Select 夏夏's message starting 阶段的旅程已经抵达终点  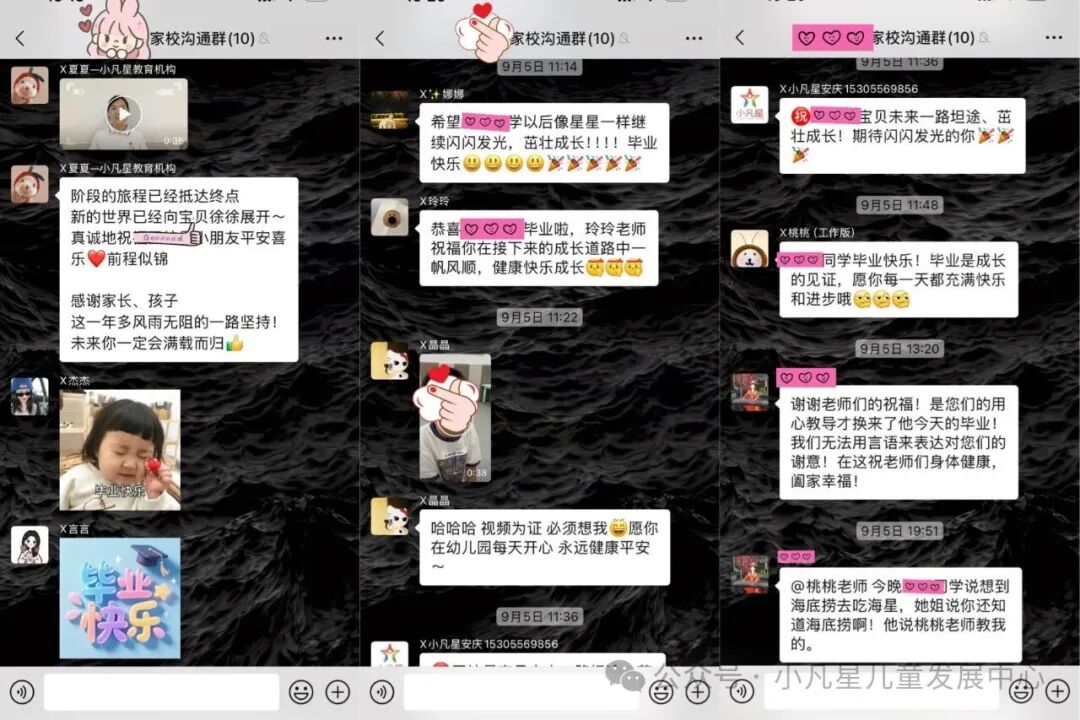coord(179,269)
